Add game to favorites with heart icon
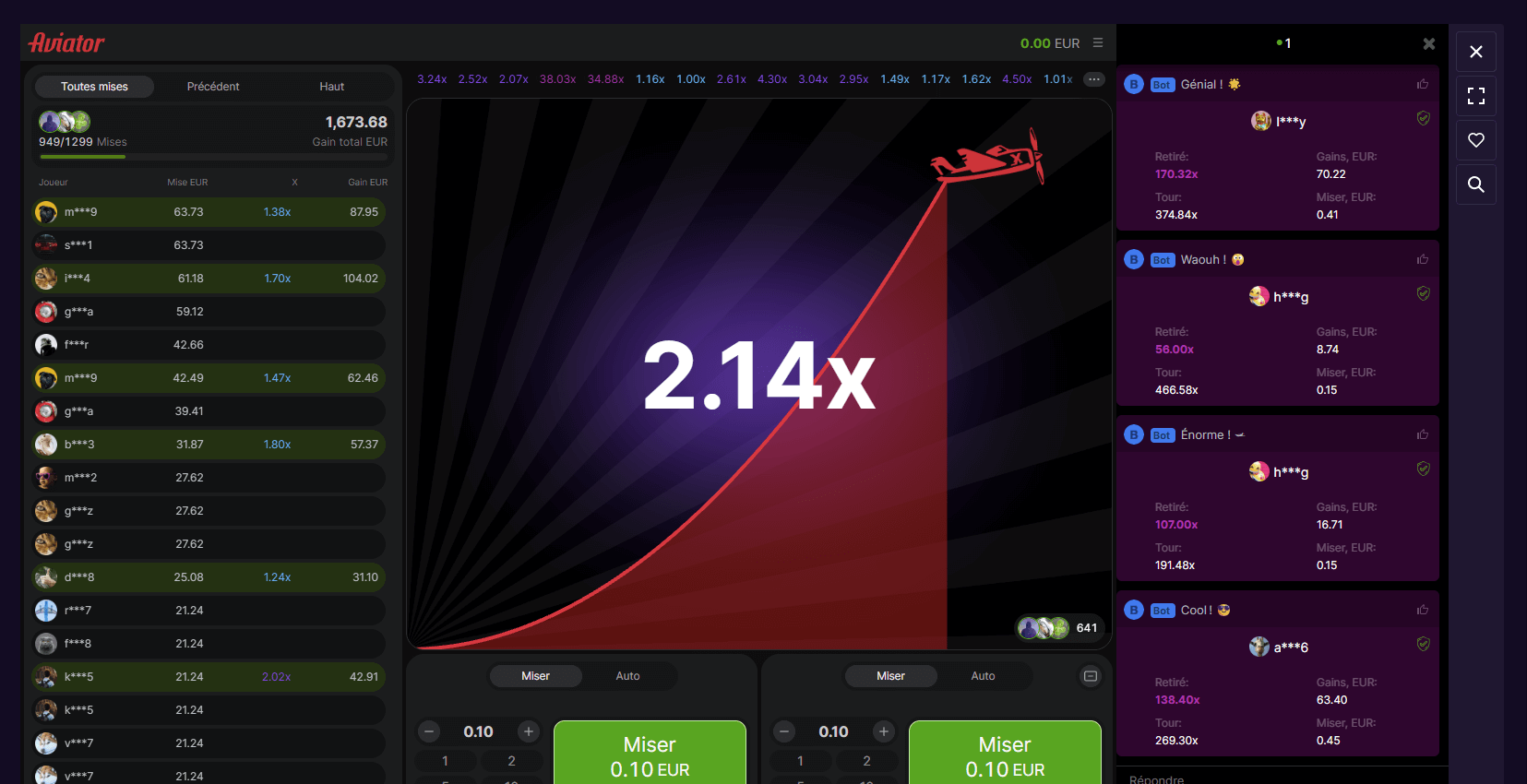Image resolution: width=1527 pixels, height=784 pixels. pyautogui.click(x=1476, y=140)
